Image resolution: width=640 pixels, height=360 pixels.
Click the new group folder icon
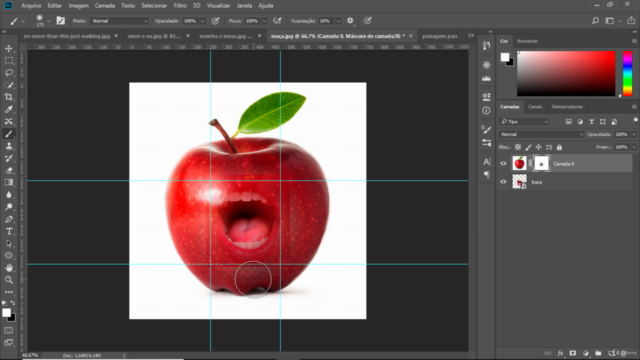click(598, 353)
